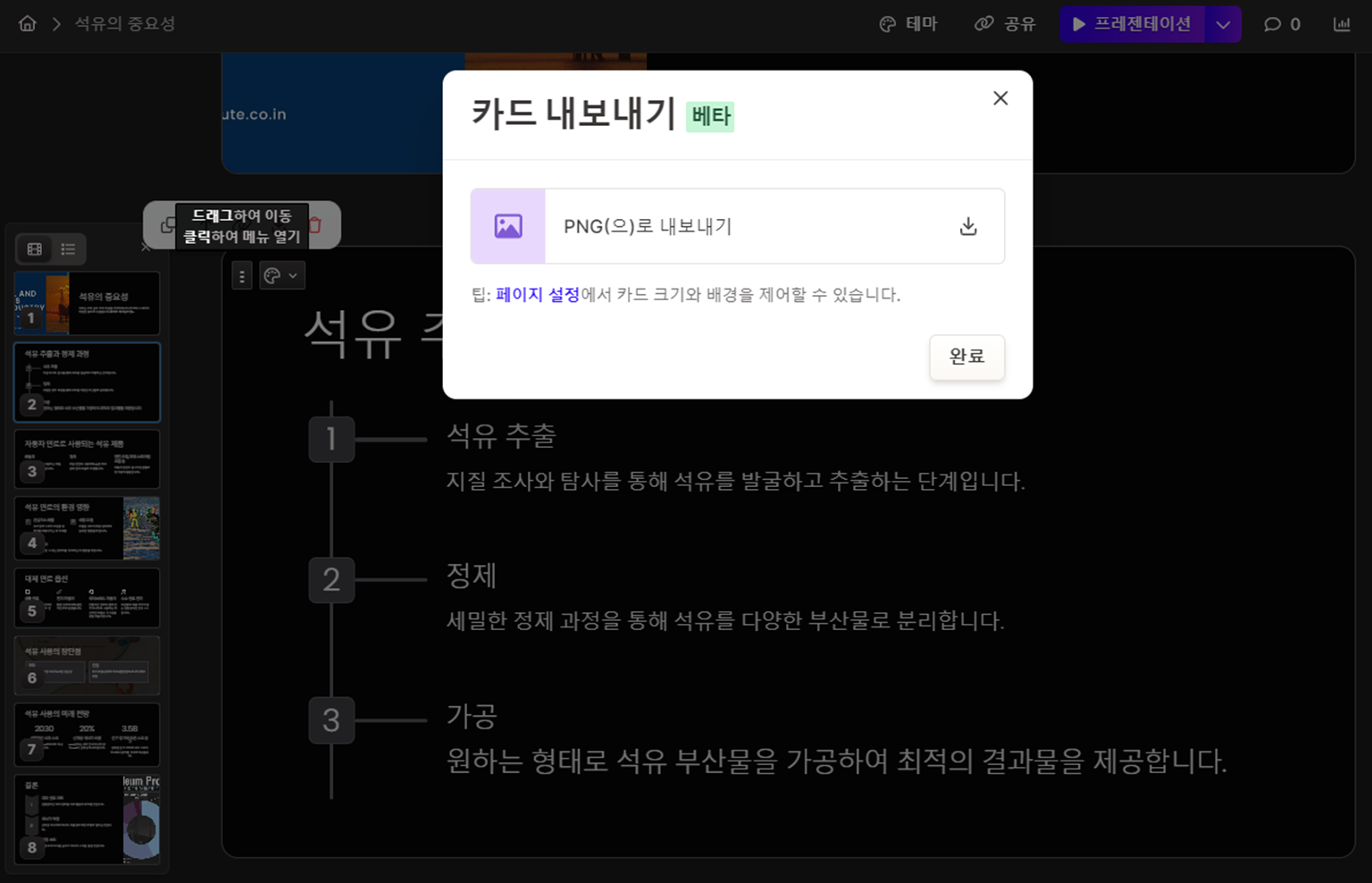Select the filmstrip view icon in the sidebar
This screenshot has width=1372, height=883.
pos(34,249)
